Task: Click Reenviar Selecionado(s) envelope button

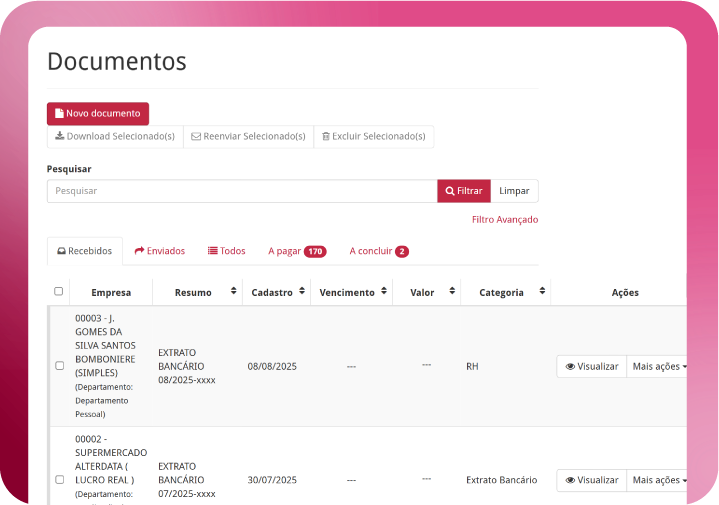Action: [248, 136]
